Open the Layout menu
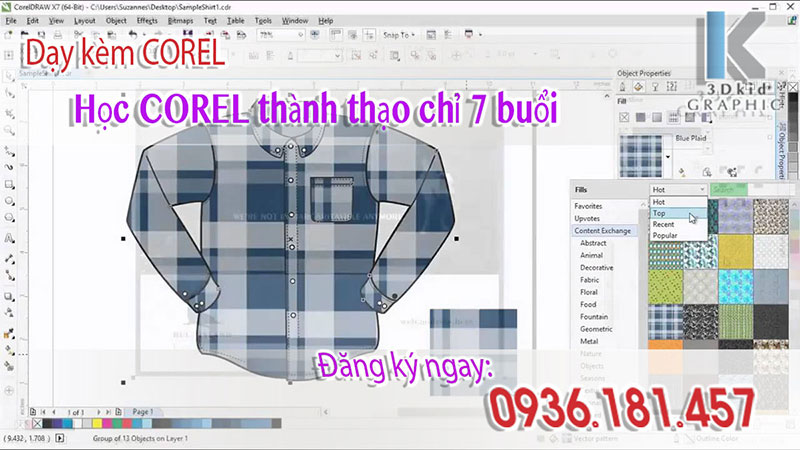The width and height of the screenshot is (800, 450). 84,21
